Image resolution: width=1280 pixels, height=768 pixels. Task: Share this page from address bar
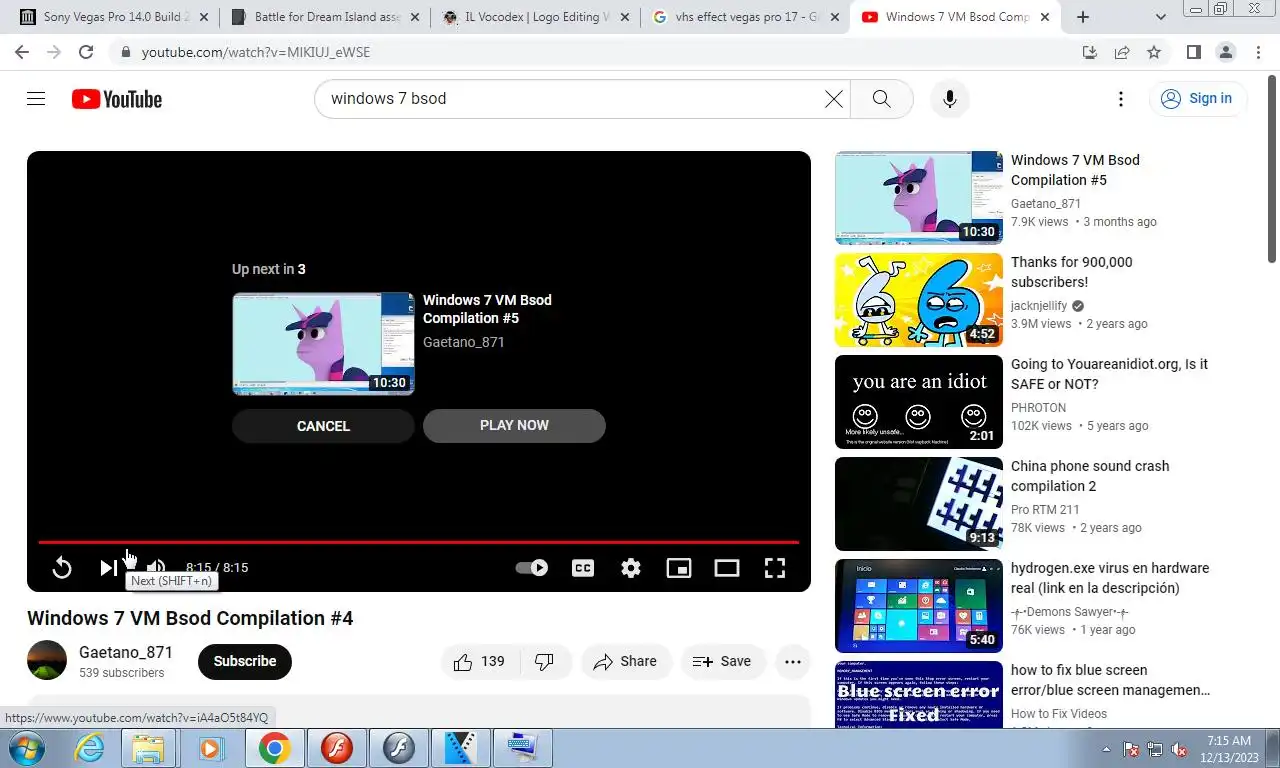point(1122,52)
